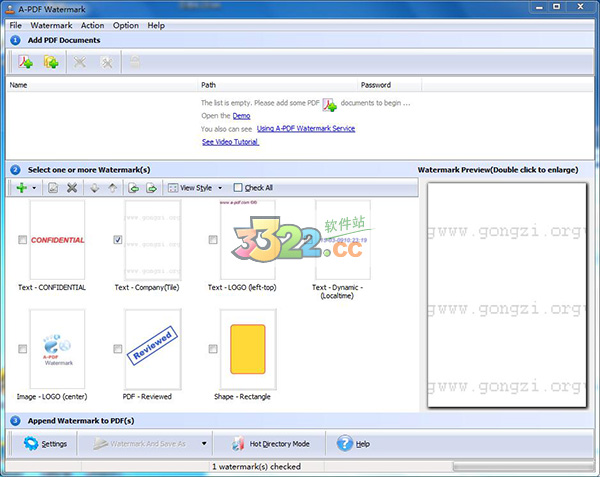This screenshot has width=600, height=477.
Task: Open the Watermark menu
Action: pyautogui.click(x=51, y=26)
